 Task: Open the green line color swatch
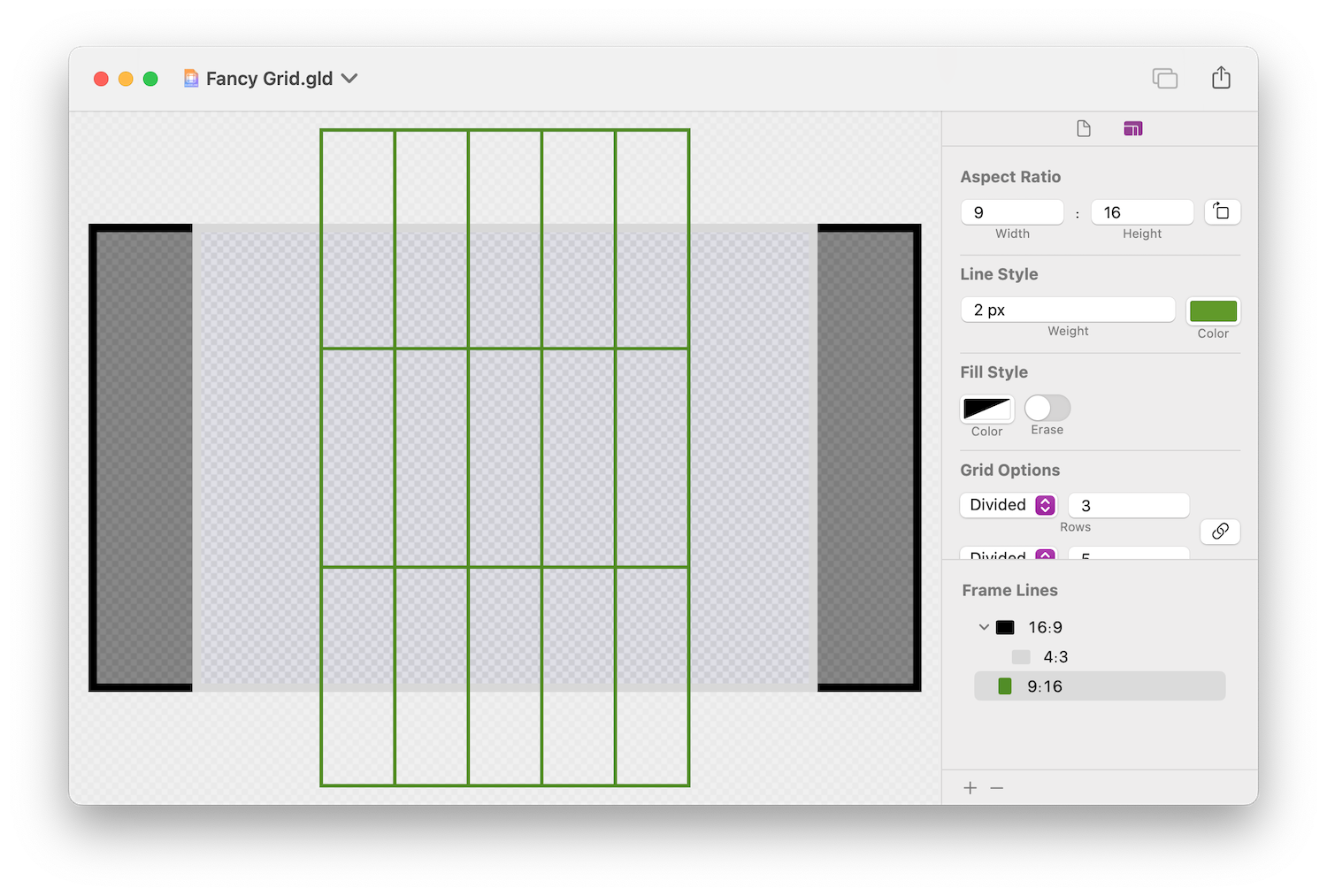coord(1213,311)
